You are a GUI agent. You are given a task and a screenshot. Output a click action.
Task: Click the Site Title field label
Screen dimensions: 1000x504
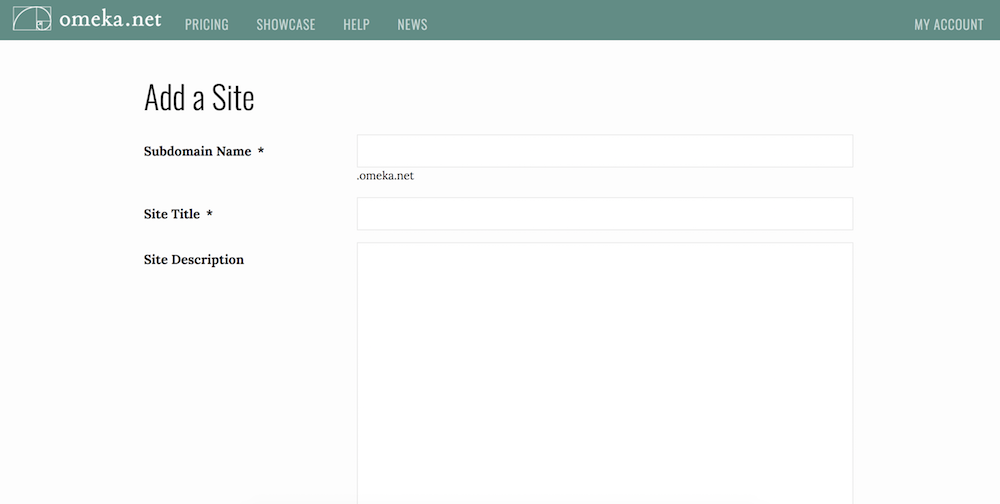pos(172,214)
